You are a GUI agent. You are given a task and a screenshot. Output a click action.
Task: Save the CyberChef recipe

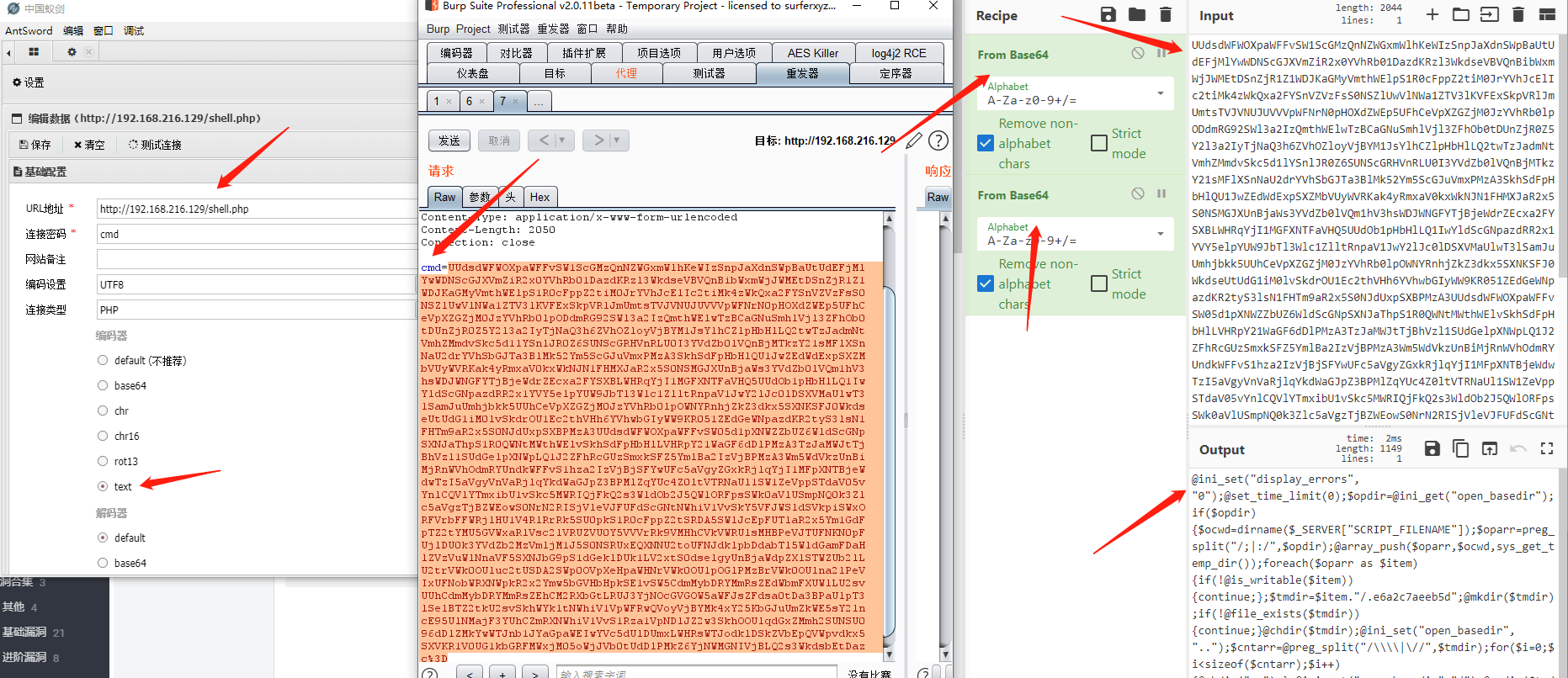point(1108,14)
